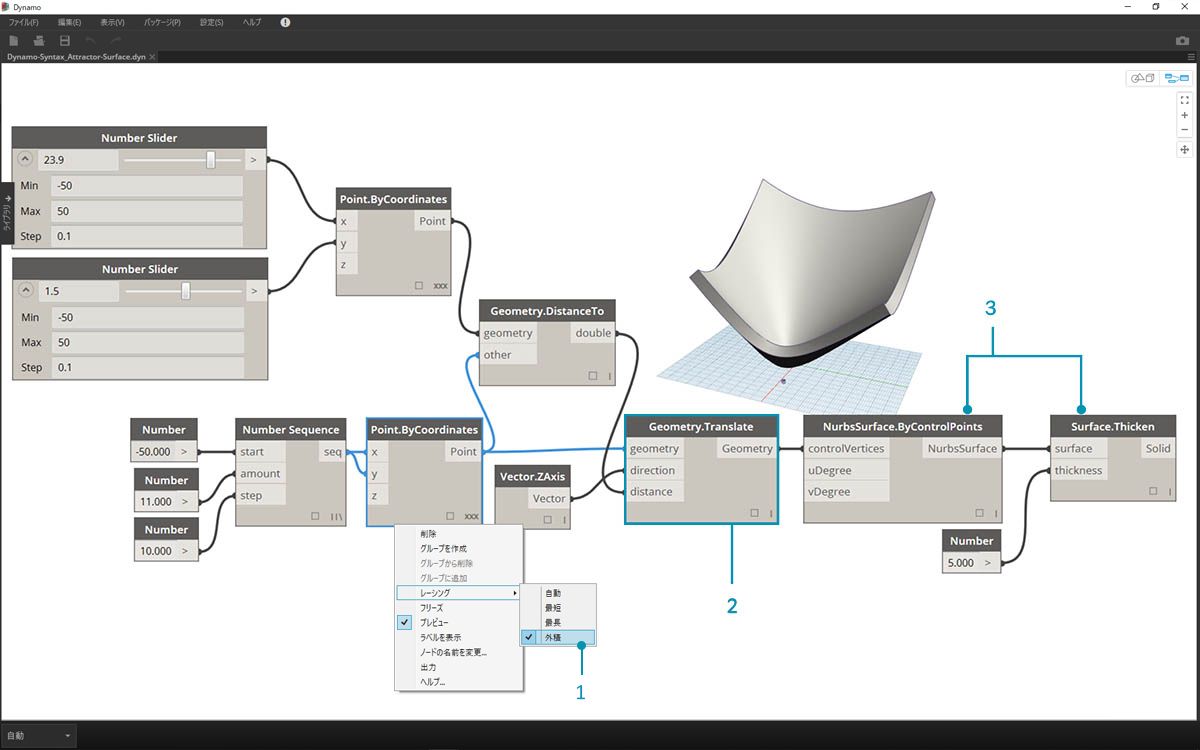Click the Open file toolbar icon
Screen dimensions: 1200x750
(39, 40)
